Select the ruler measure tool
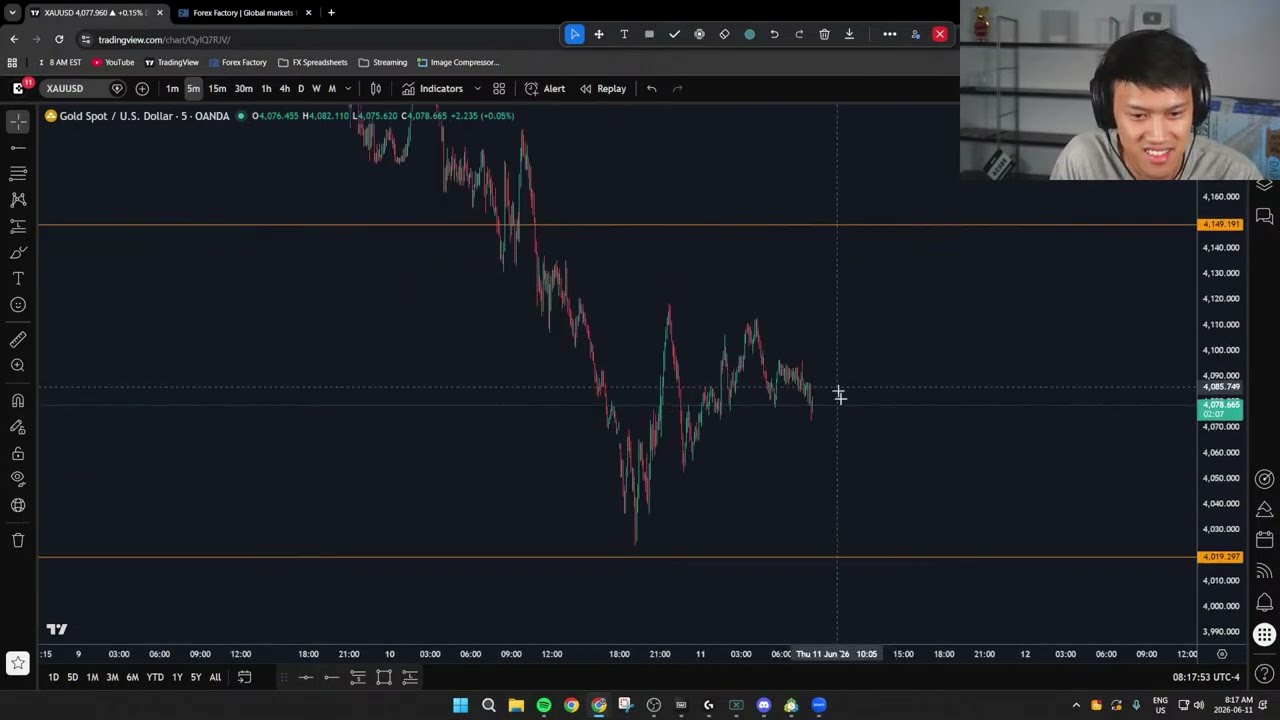The width and height of the screenshot is (1280, 720). point(18,340)
